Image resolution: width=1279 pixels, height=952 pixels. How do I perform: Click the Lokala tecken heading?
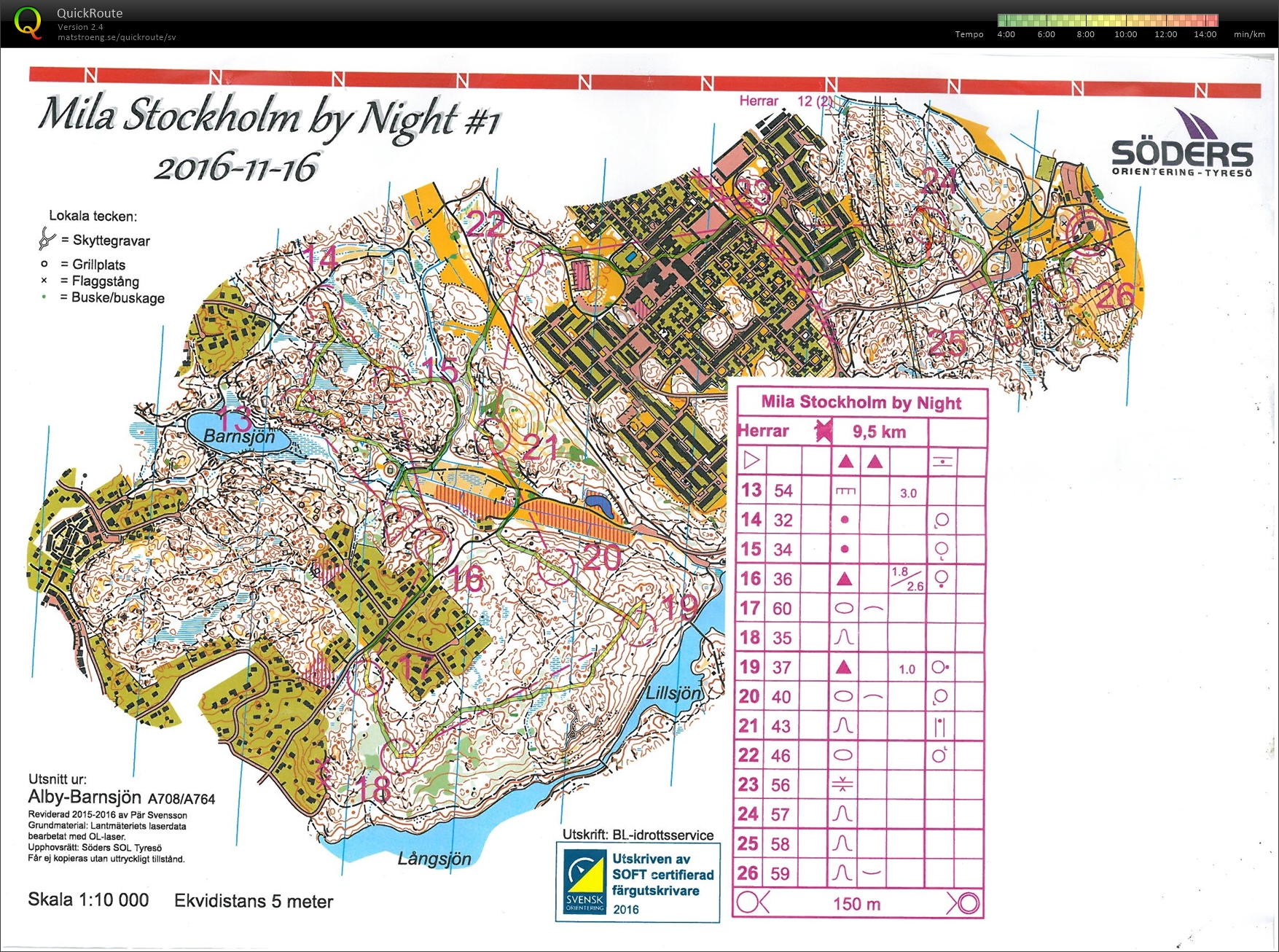(93, 216)
